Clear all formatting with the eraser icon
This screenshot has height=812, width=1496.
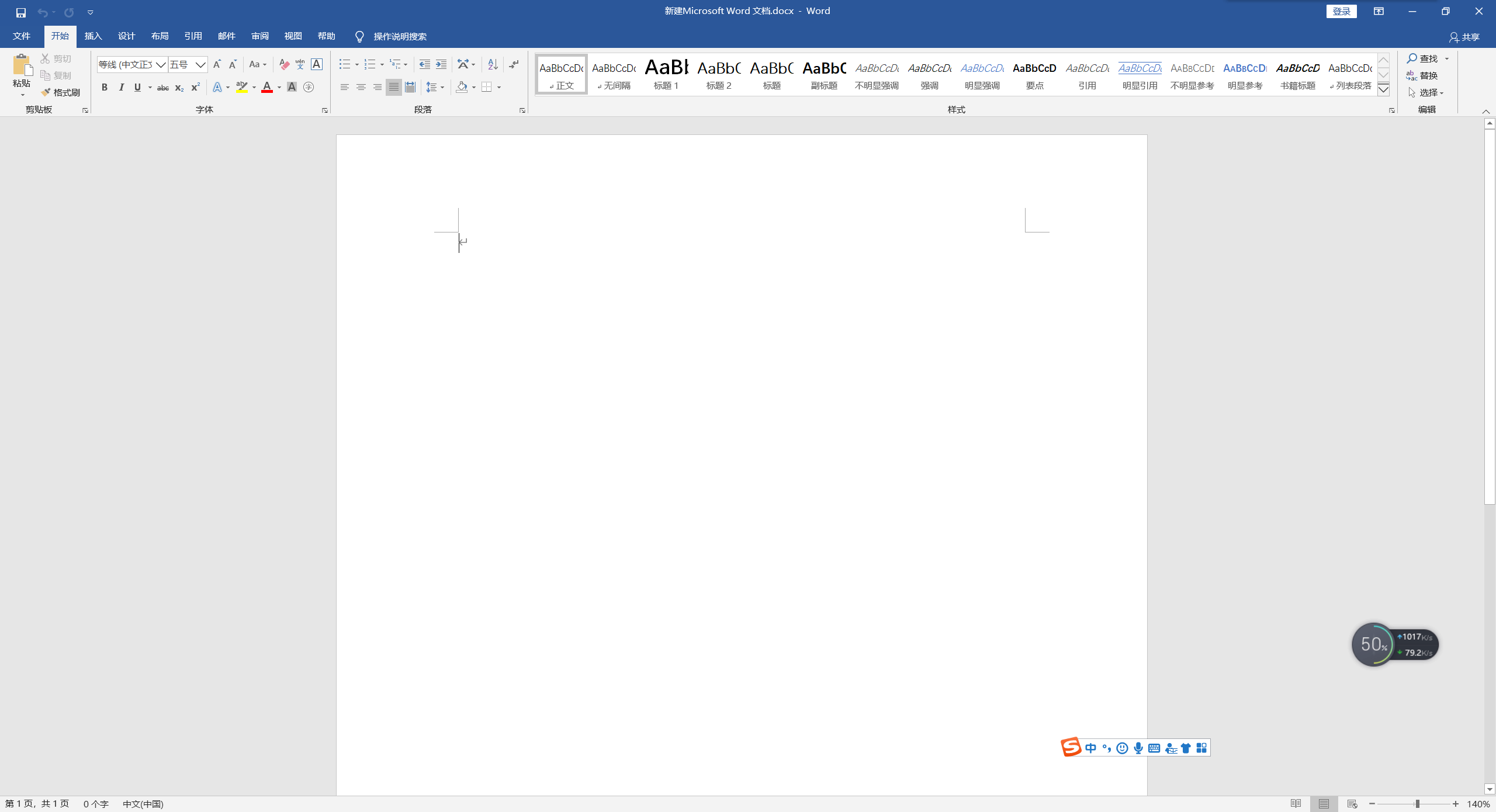tap(284, 64)
